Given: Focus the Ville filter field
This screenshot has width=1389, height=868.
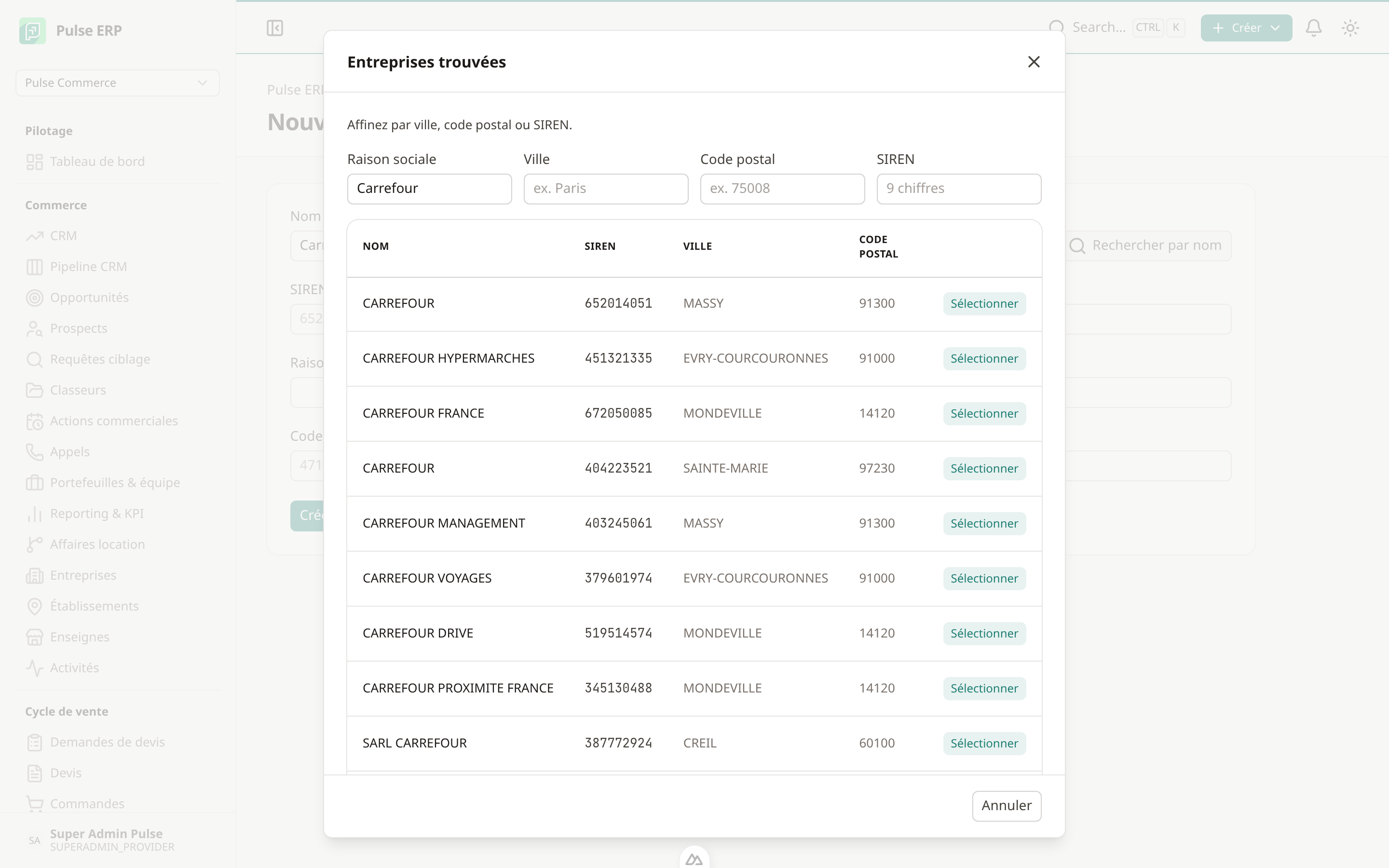Looking at the screenshot, I should pos(606,189).
